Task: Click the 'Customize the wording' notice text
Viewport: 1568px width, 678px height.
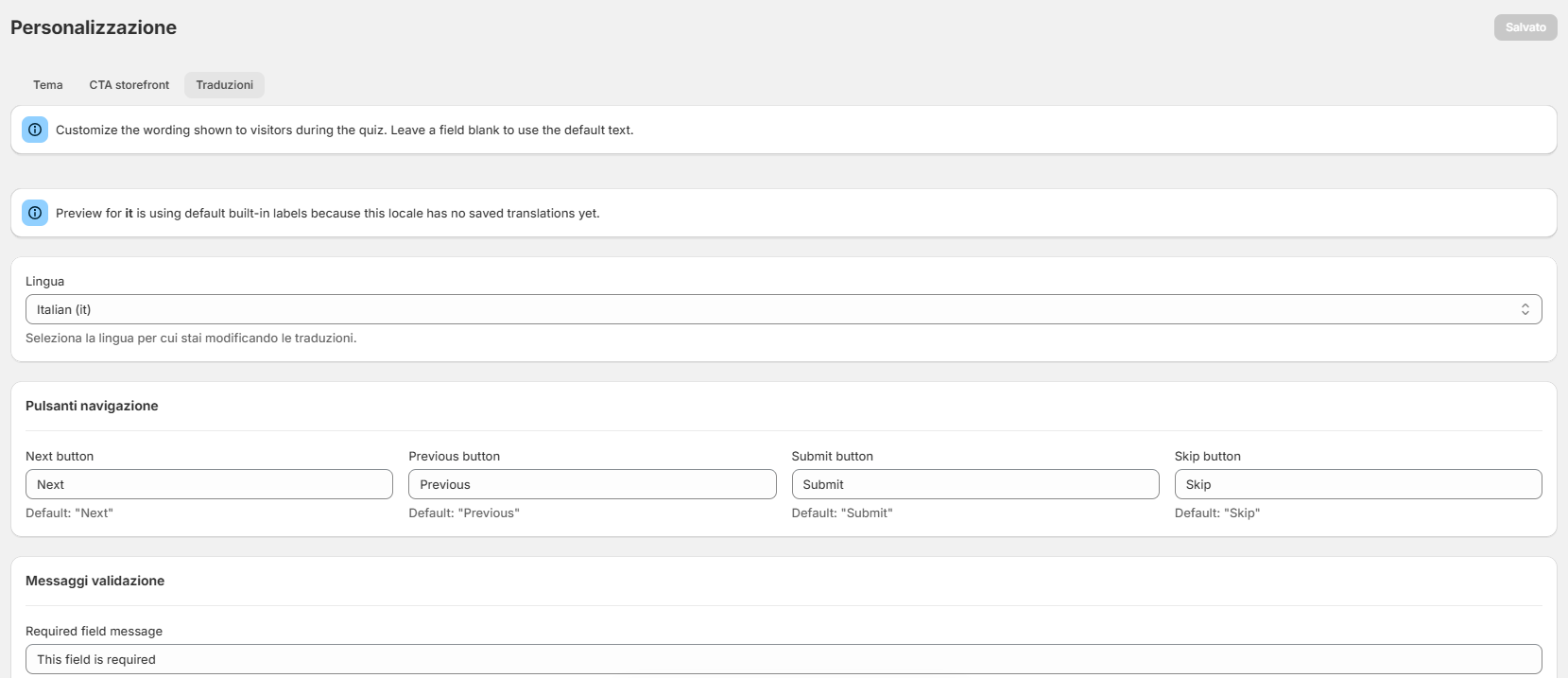Action: (345, 130)
